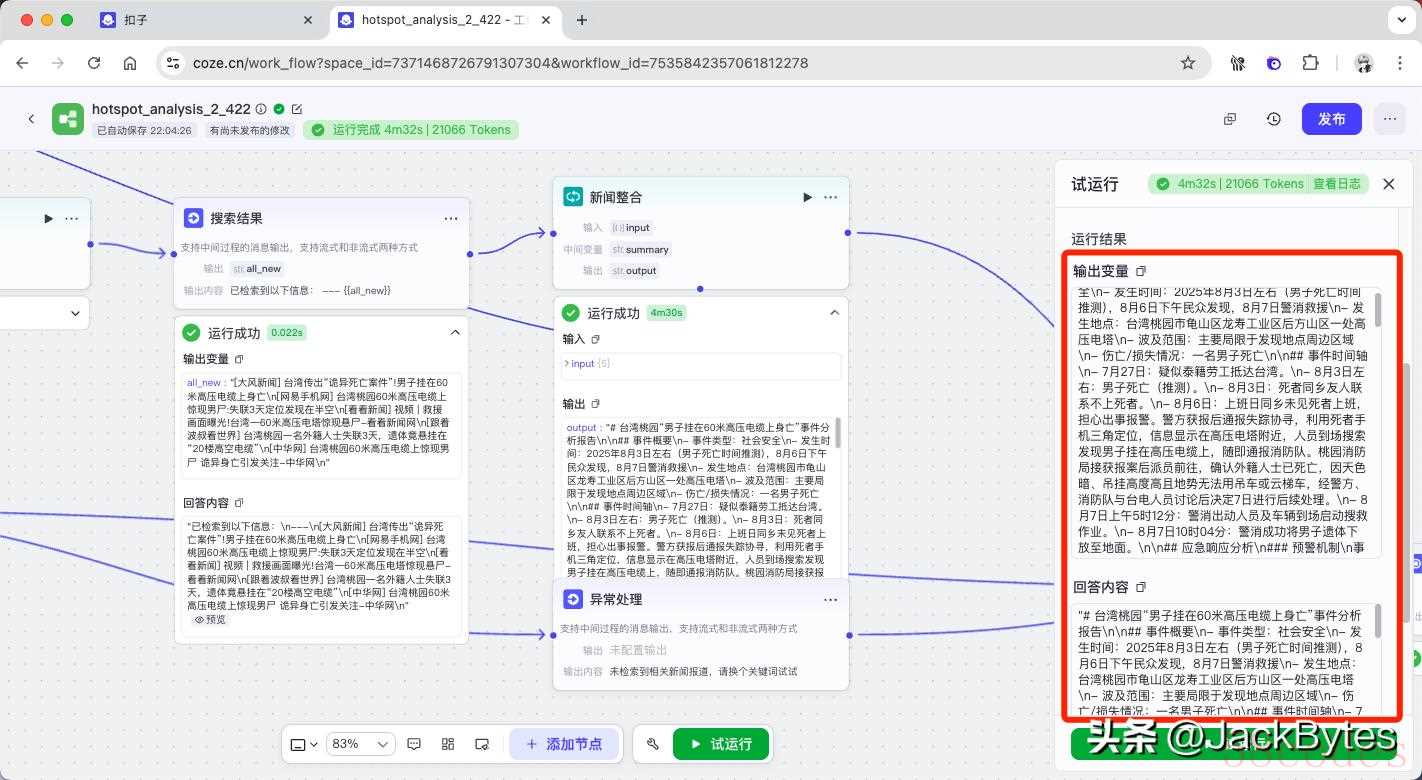Click the 添加节点 add node button
The image size is (1422, 780).
click(x=564, y=744)
